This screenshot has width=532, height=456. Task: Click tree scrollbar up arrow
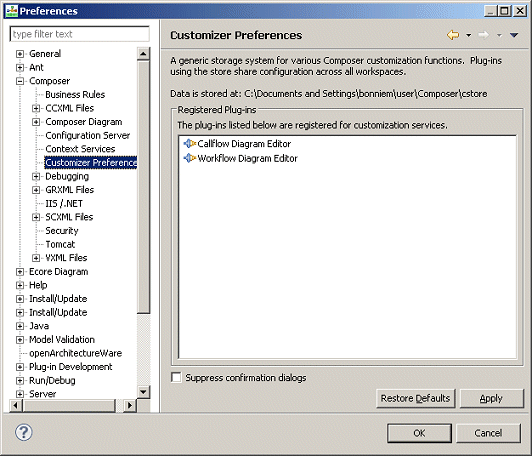coord(143,54)
